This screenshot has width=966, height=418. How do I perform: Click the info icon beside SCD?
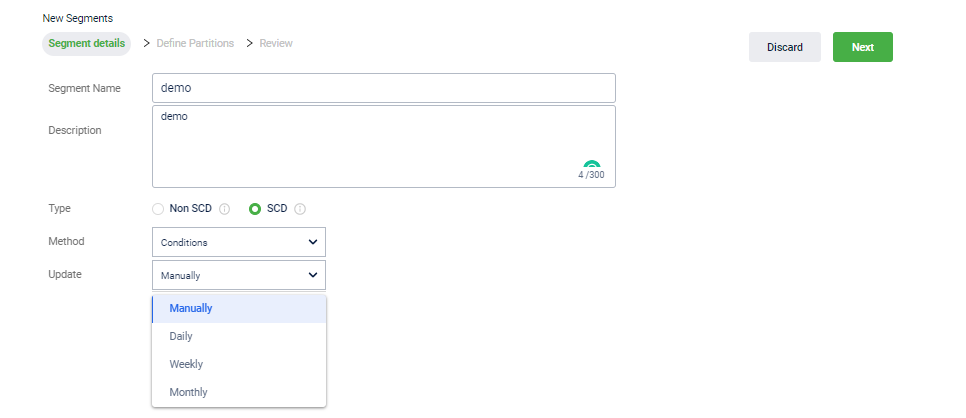click(x=300, y=209)
